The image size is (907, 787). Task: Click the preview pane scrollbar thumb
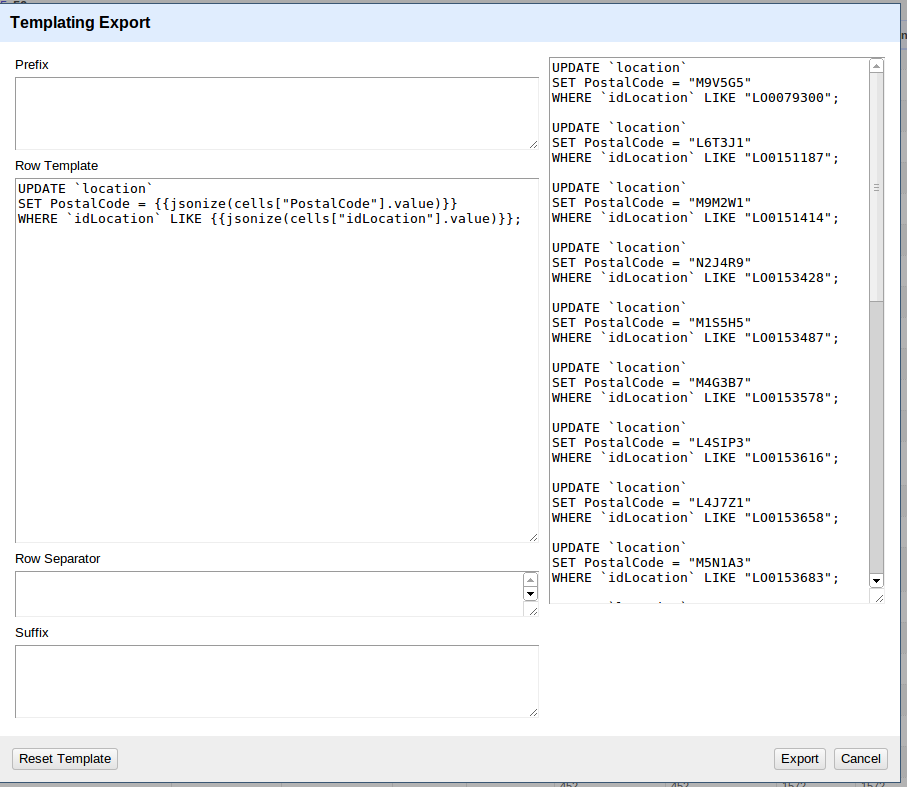pos(877,185)
